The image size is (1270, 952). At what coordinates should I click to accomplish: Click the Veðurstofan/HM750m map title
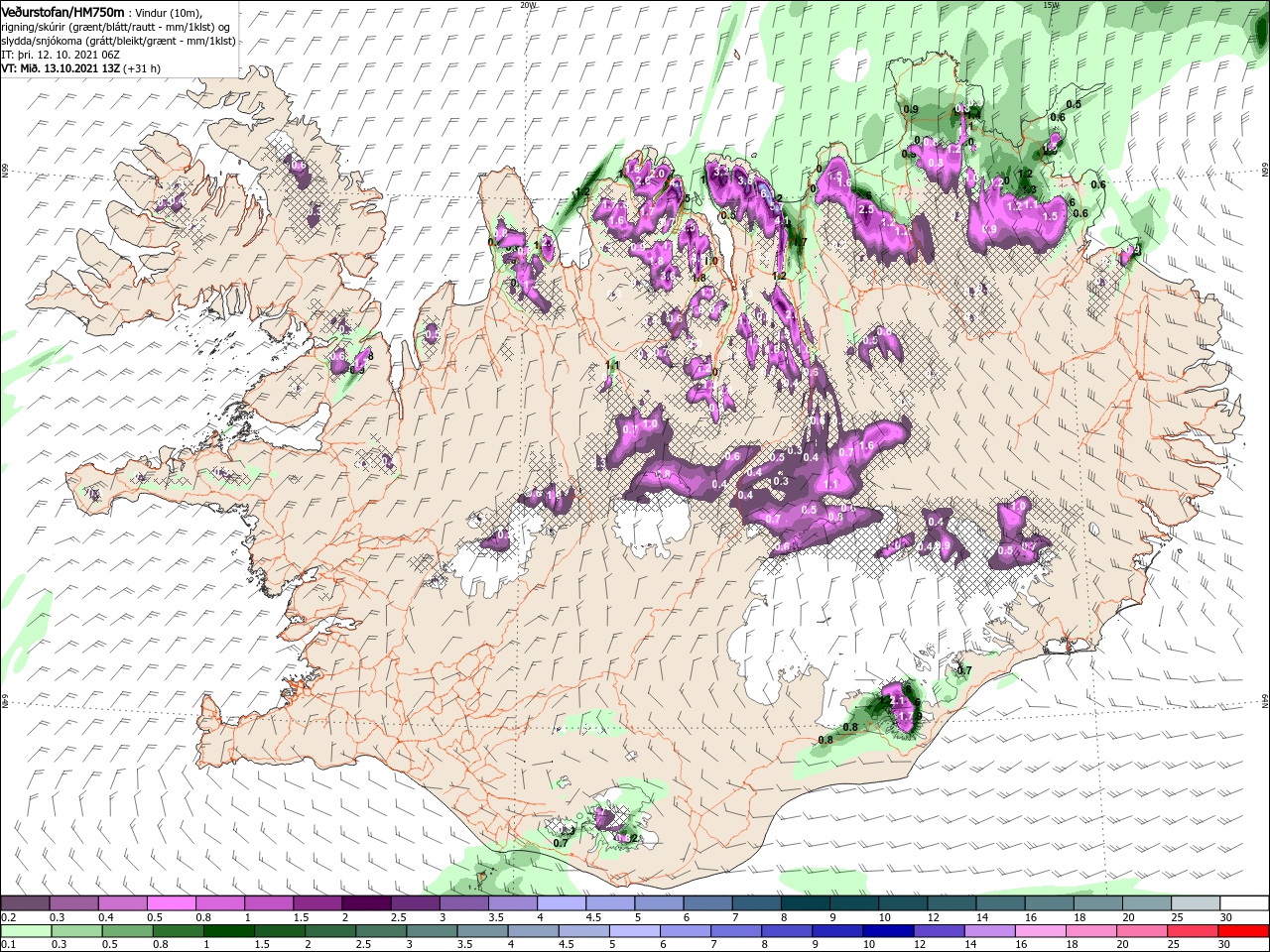pos(63,11)
